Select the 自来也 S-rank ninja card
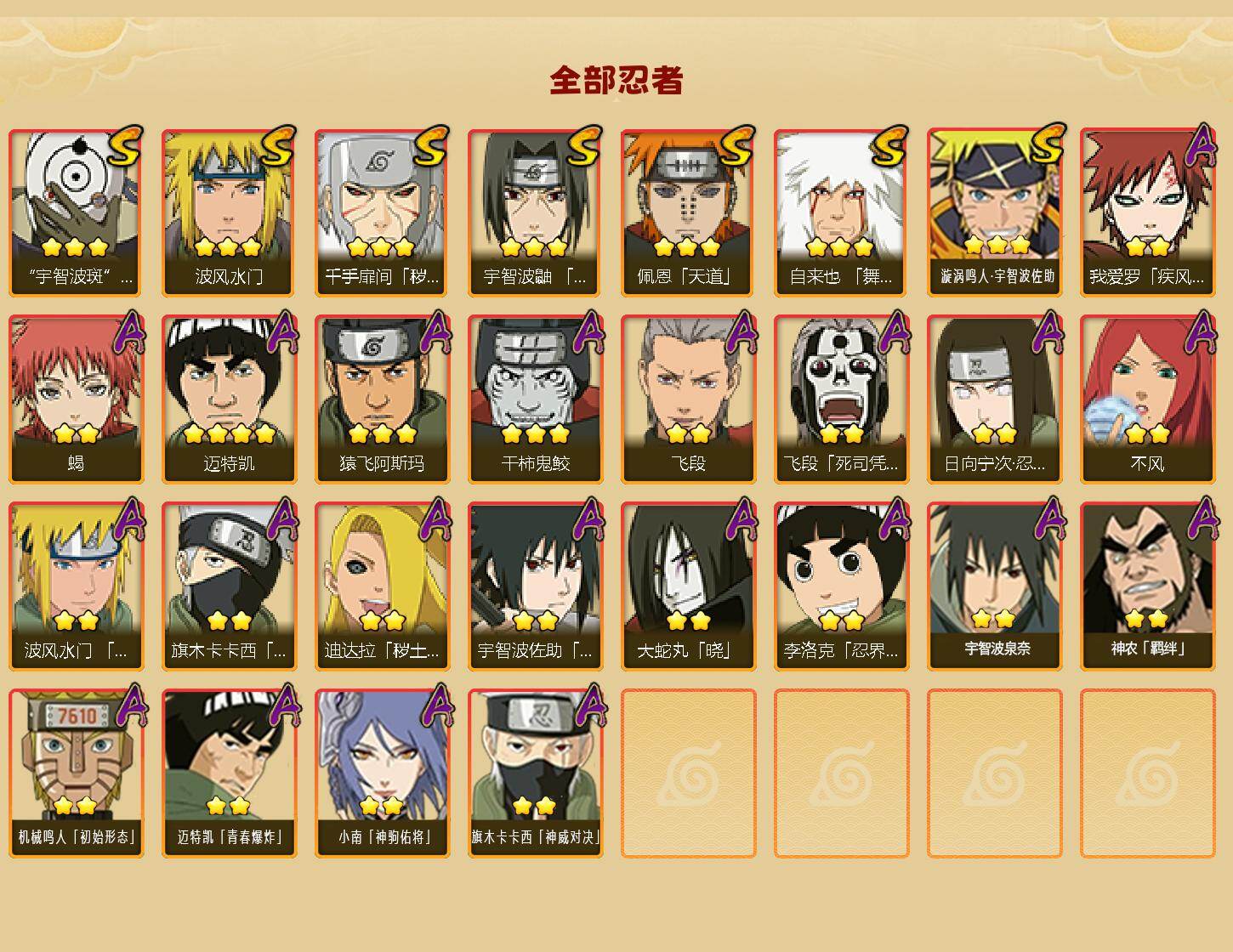 [841, 212]
